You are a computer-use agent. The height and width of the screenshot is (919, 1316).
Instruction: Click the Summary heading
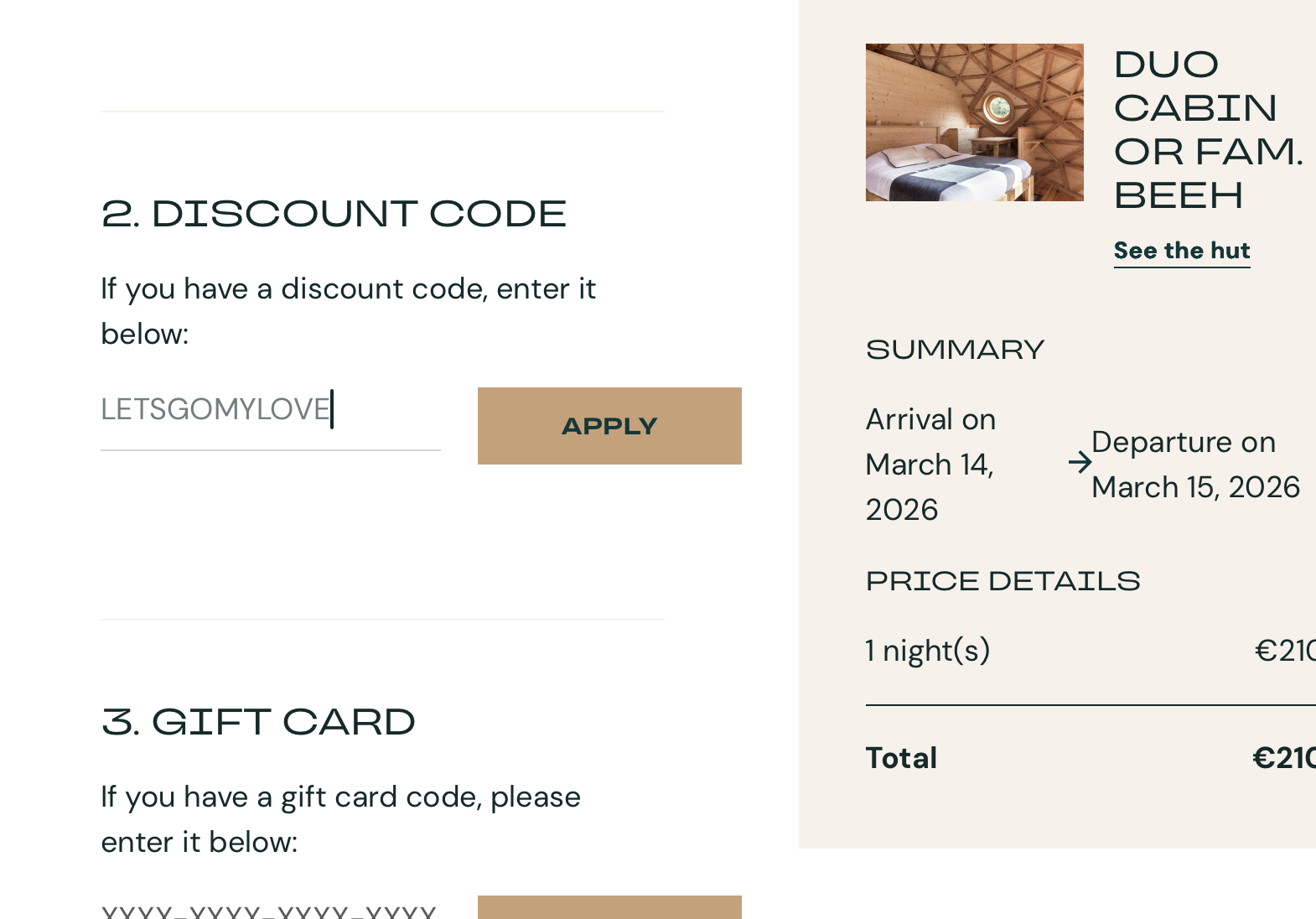click(x=955, y=350)
